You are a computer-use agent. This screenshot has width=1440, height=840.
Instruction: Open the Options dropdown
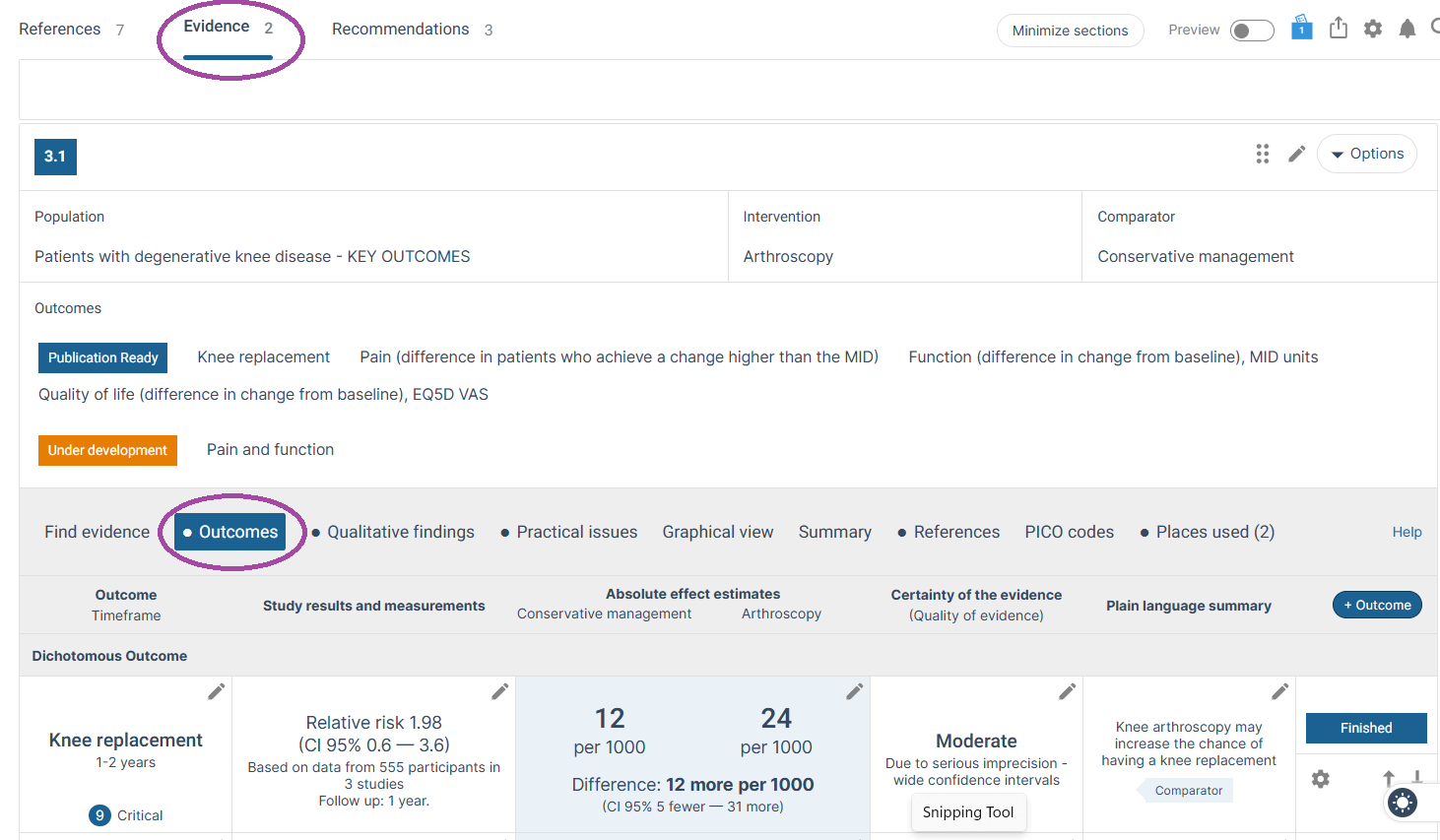pos(1367,154)
